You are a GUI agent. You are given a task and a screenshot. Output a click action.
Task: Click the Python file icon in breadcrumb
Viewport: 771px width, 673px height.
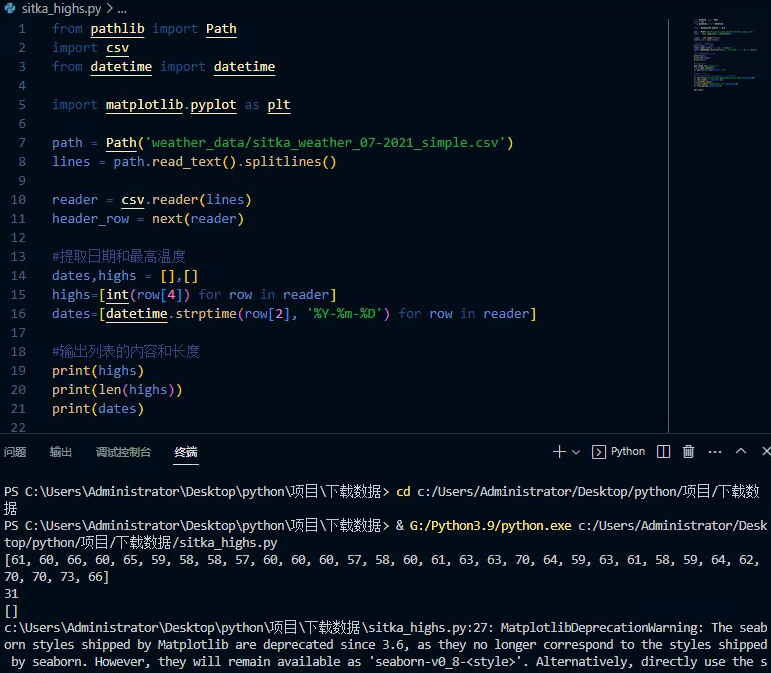[x=10, y=7]
